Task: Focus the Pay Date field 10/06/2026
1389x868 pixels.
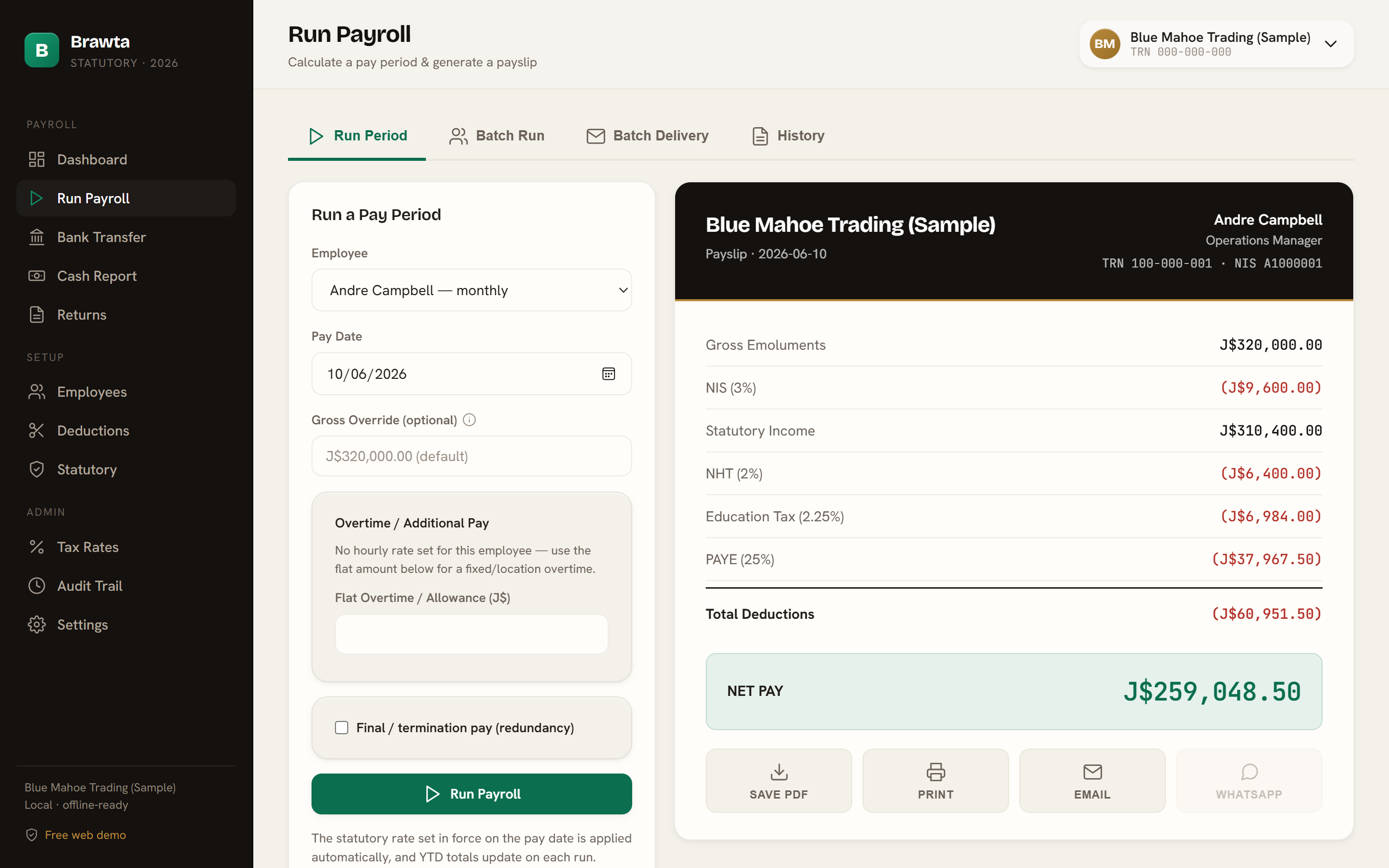Action: (x=471, y=374)
